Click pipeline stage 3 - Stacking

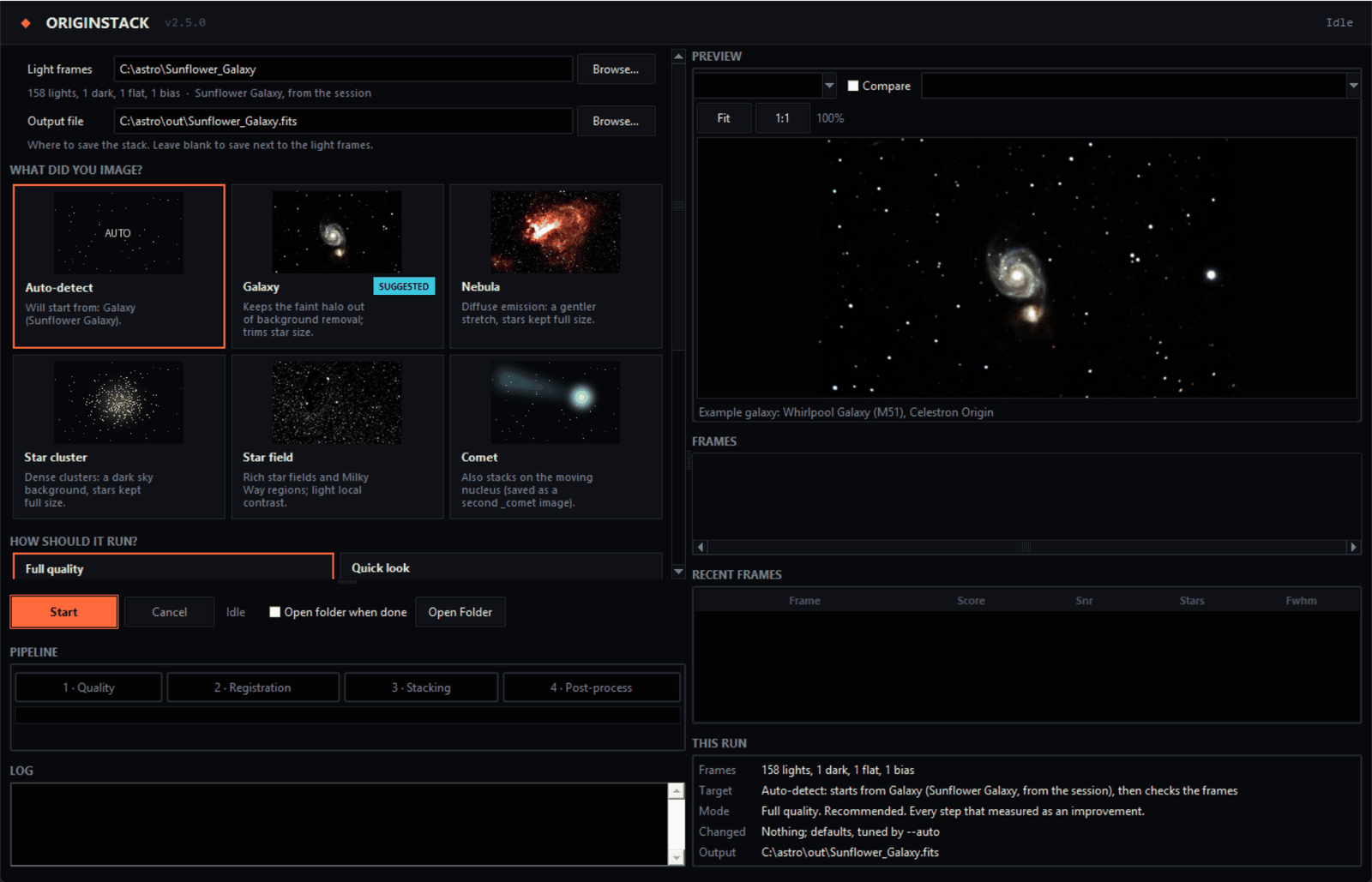[x=421, y=687]
